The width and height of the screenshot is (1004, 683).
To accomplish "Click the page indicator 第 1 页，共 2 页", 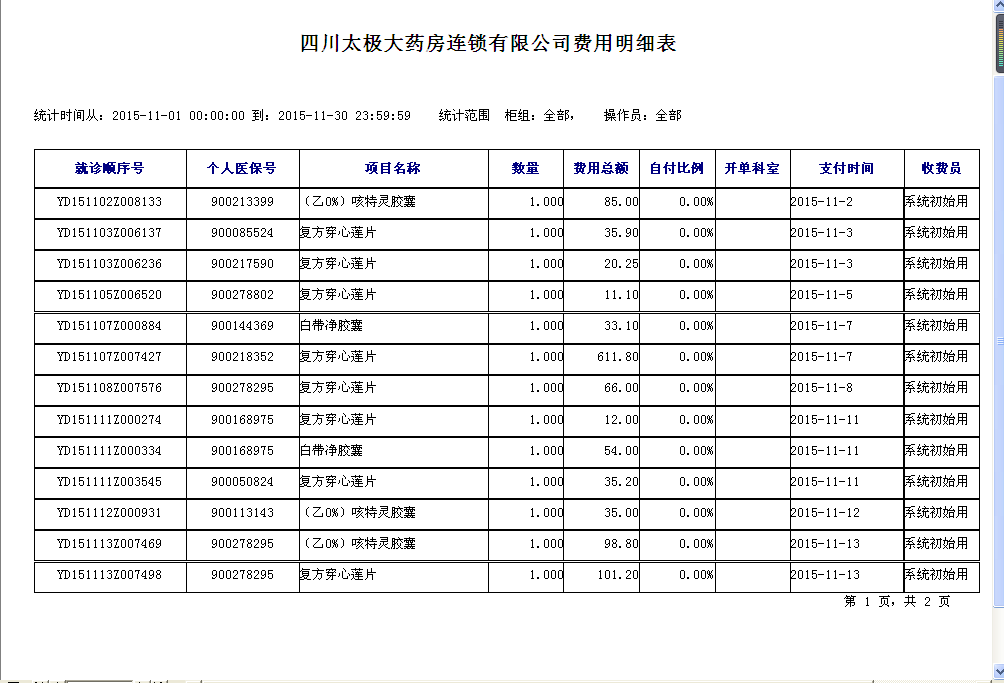I will pyautogui.click(x=896, y=602).
